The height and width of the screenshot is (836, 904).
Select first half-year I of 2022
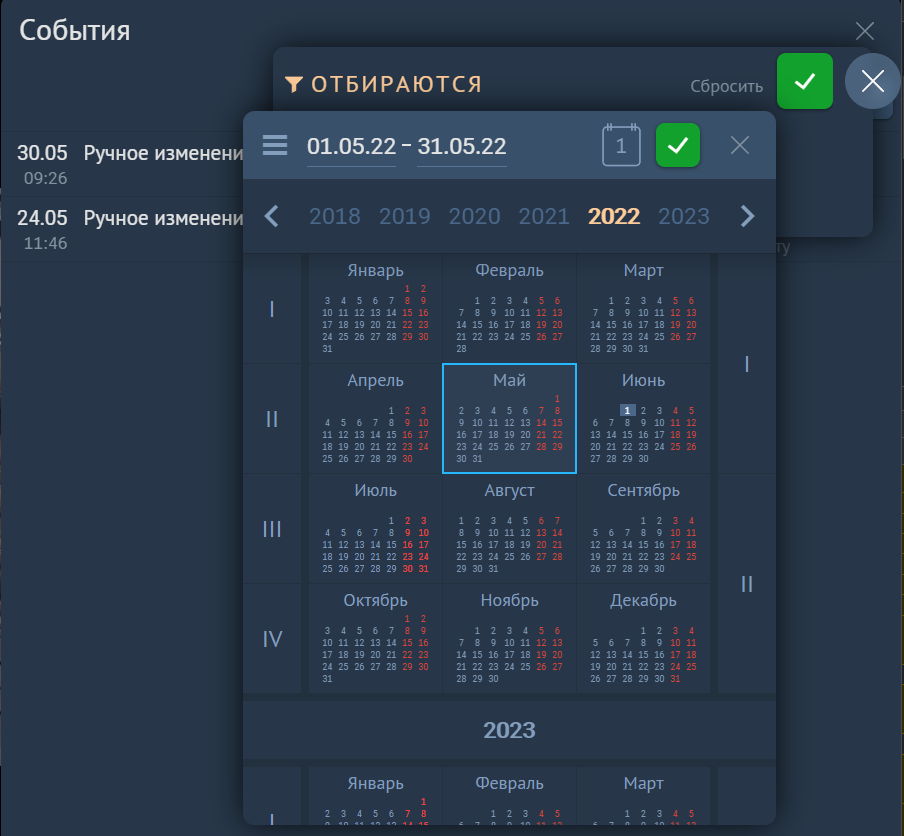point(747,364)
